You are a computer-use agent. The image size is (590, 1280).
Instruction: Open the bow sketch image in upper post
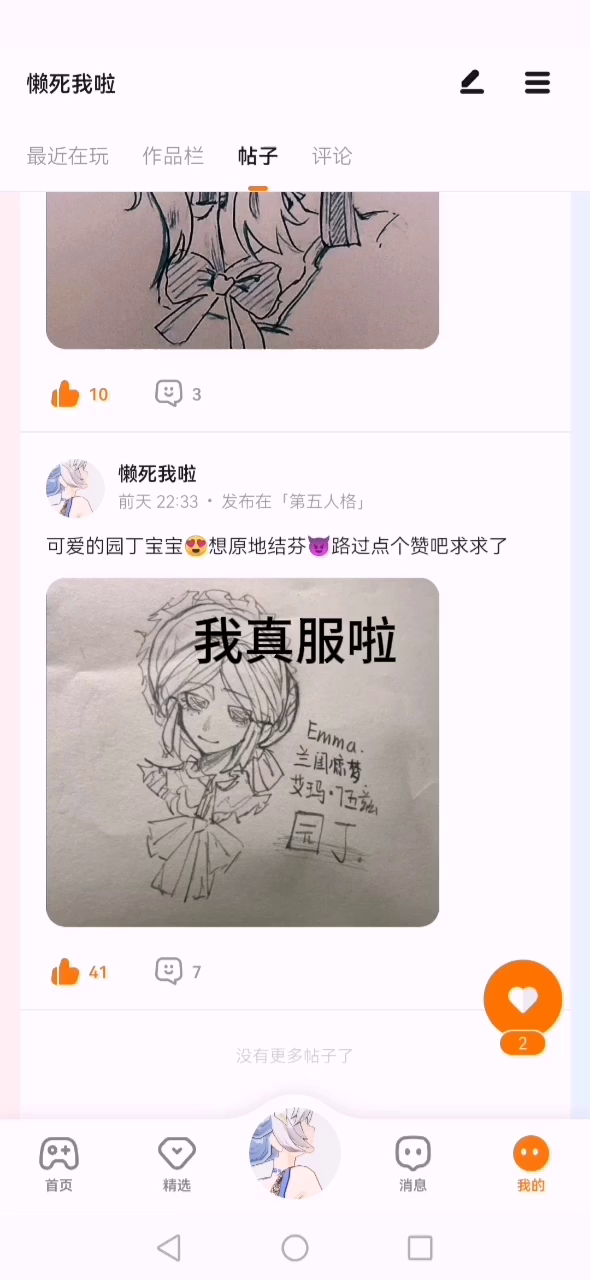pos(242,270)
